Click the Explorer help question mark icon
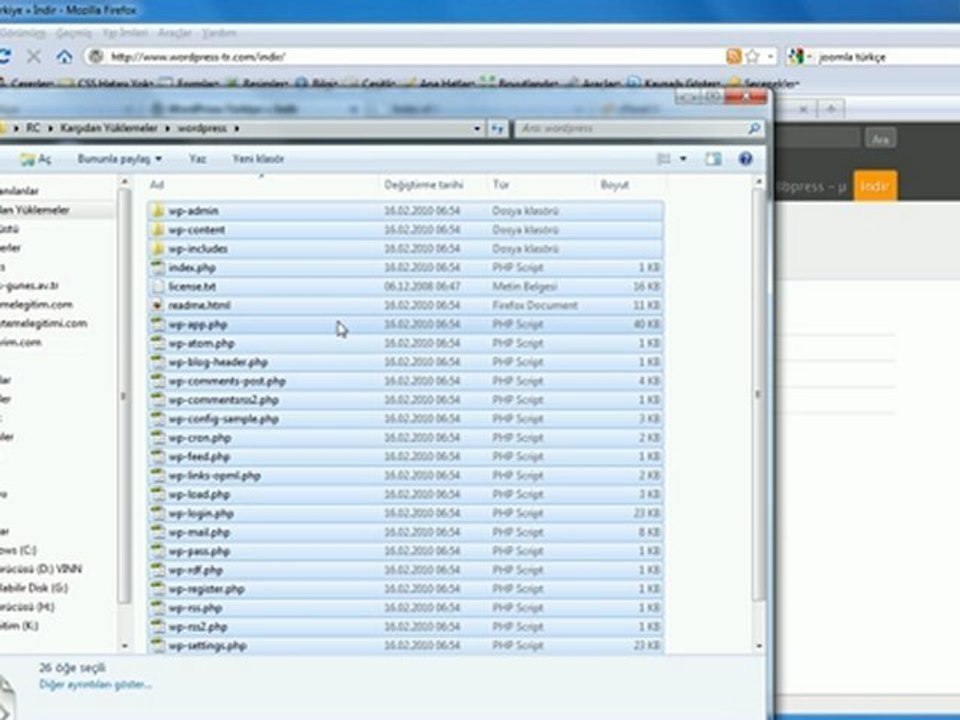960x720 pixels. pos(745,159)
